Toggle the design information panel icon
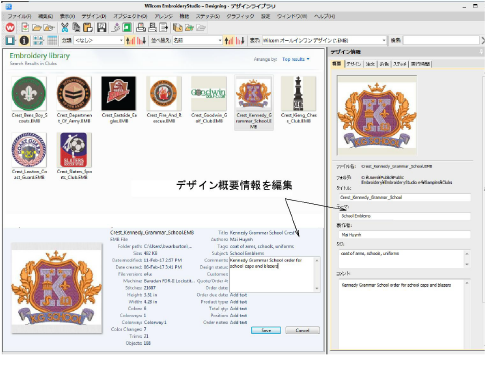Viewport: 485px width, 367px height. (24, 40)
